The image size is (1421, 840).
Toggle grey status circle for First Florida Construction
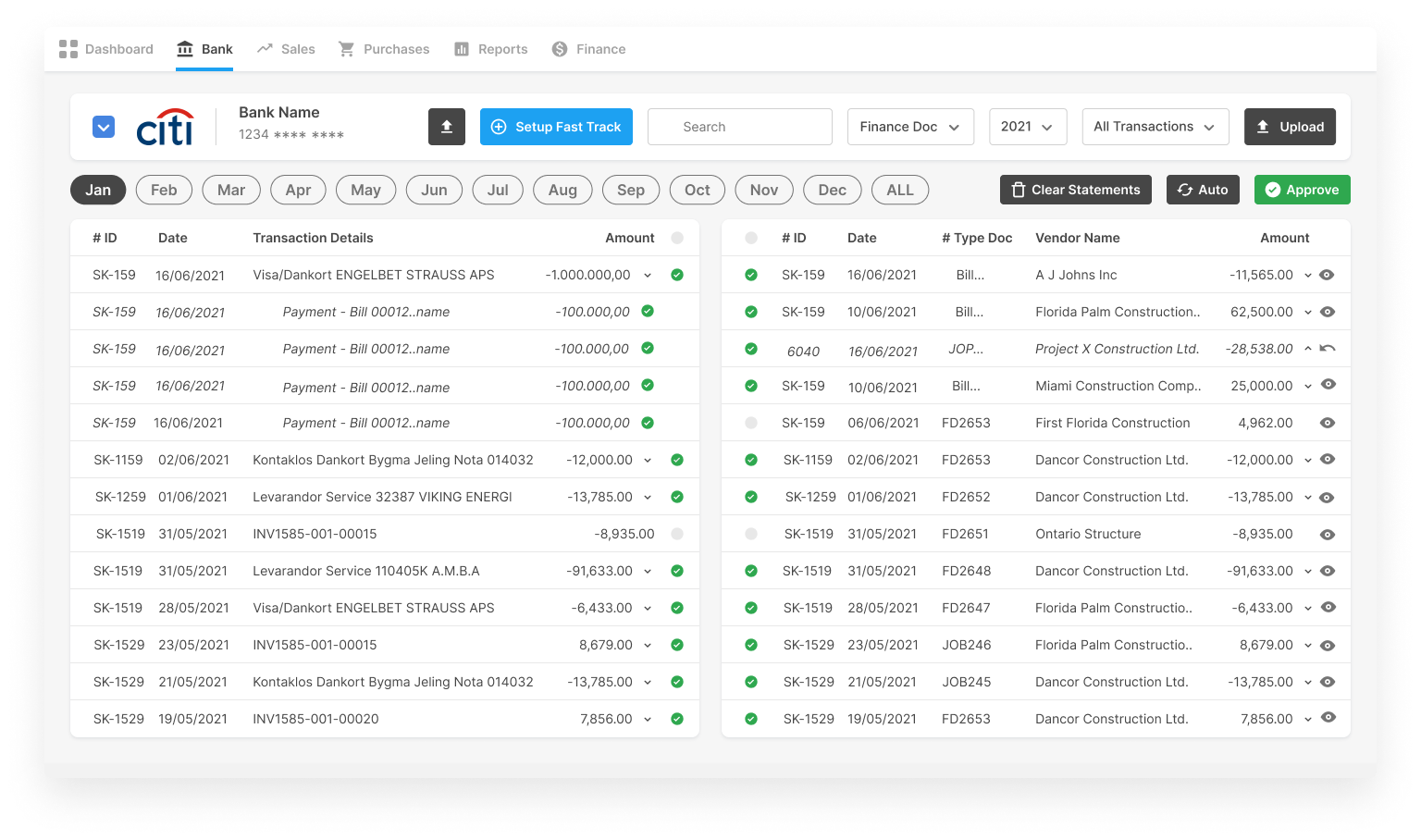tap(751, 423)
